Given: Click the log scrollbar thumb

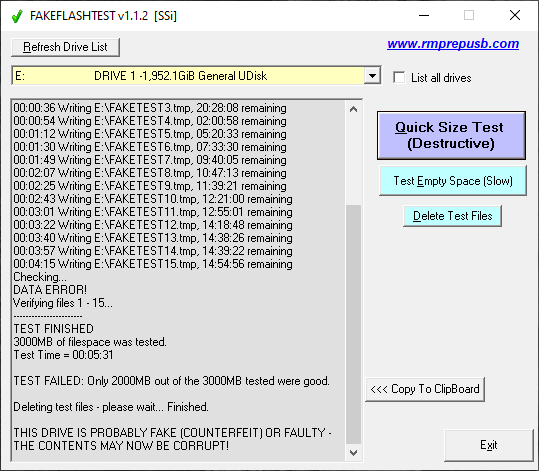Looking at the screenshot, I should click(x=353, y=324).
